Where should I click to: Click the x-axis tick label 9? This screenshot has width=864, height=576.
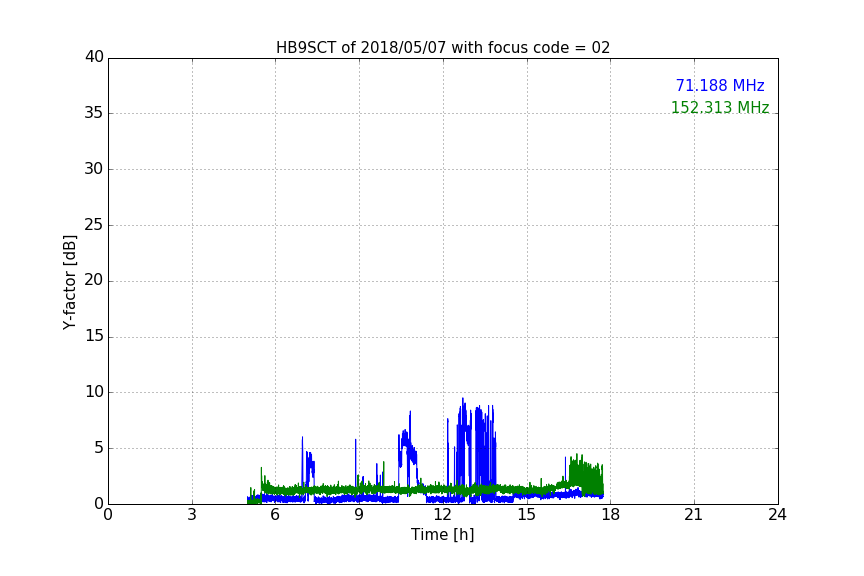pos(359,515)
